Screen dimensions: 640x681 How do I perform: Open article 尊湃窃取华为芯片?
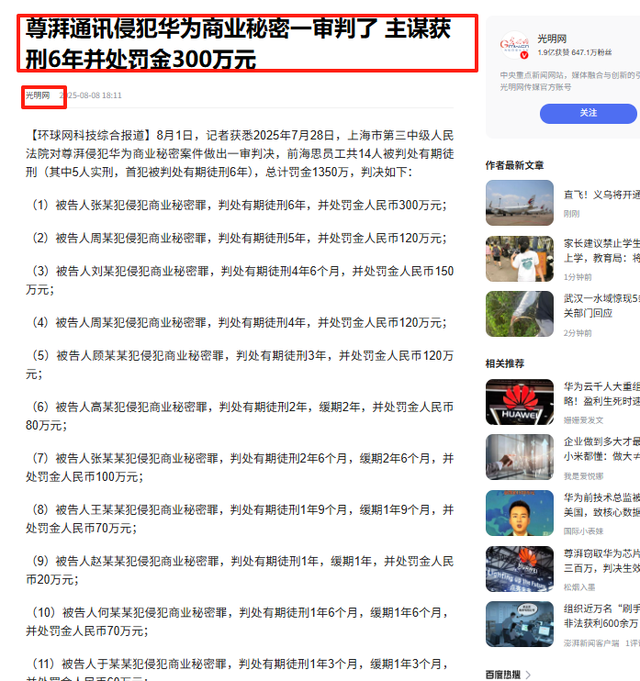(601, 561)
